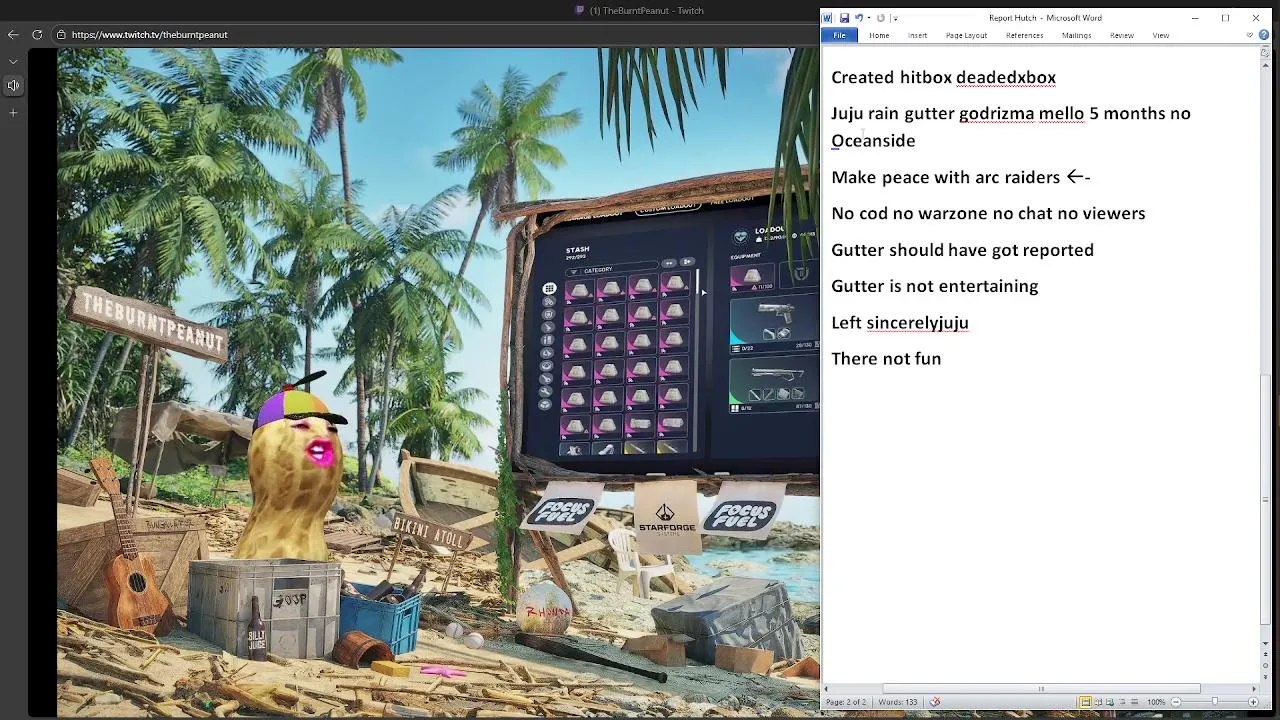Minimize the Word window
The width and height of the screenshot is (1280, 720).
click(x=1195, y=18)
